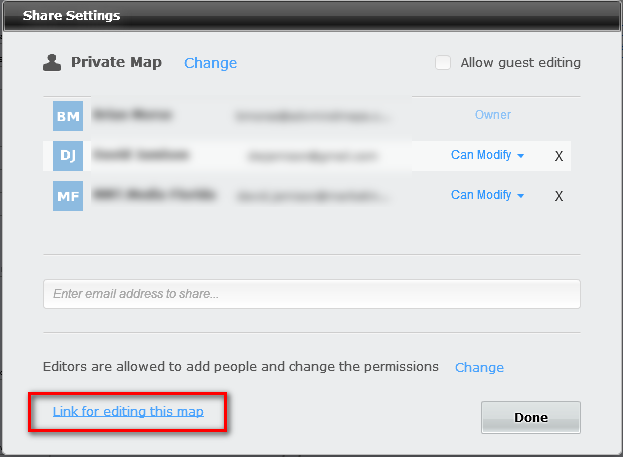Click Change link for editor permissions
The image size is (623, 457).
[x=479, y=367]
